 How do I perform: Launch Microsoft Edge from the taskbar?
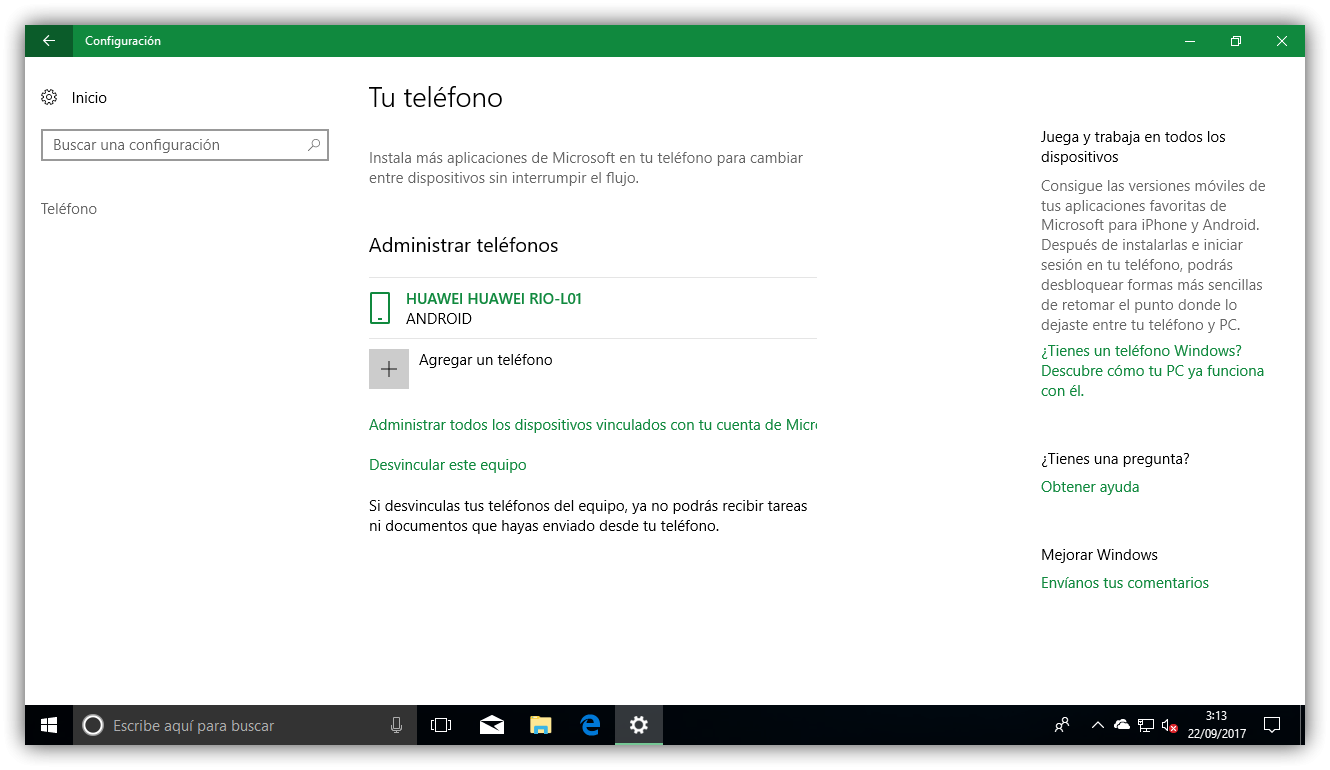click(590, 725)
